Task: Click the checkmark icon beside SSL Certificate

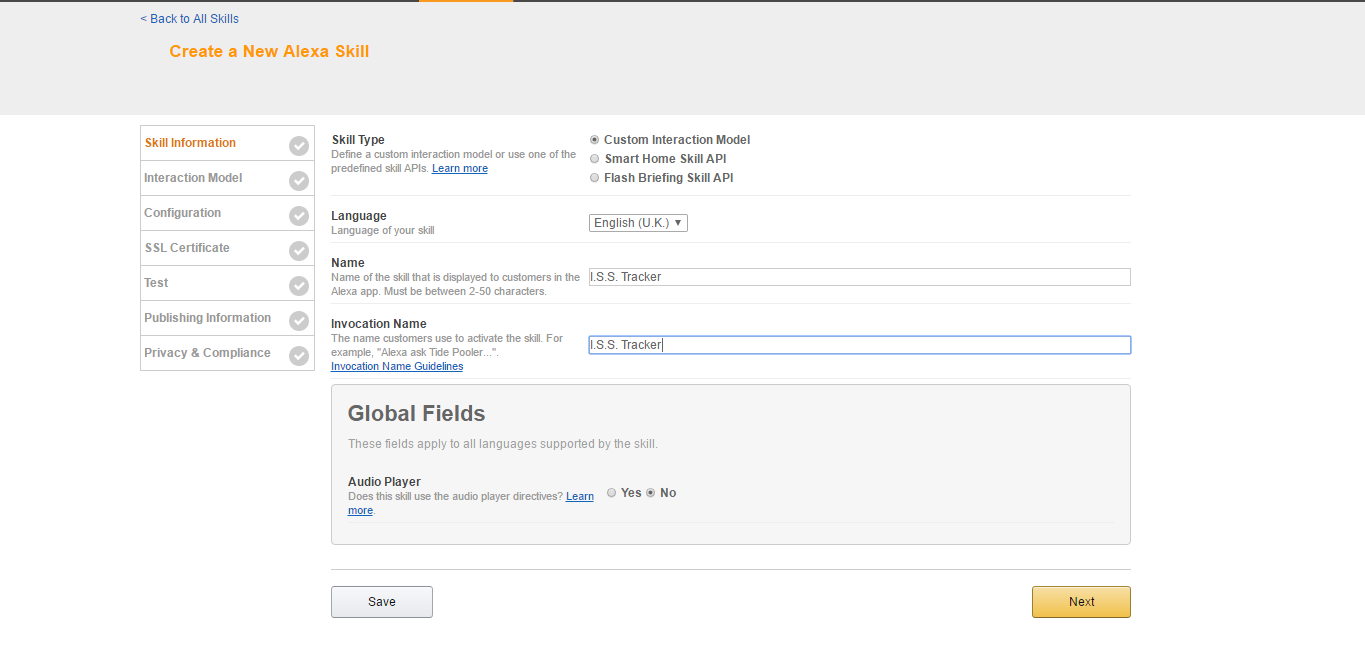Action: click(x=299, y=251)
